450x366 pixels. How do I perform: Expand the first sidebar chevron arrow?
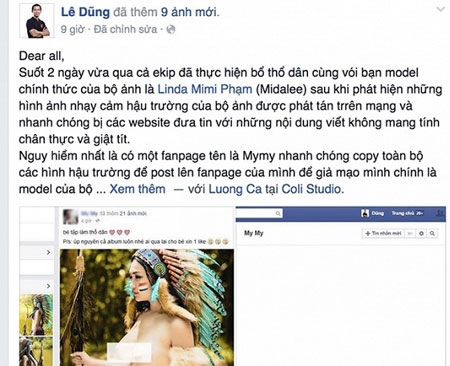(48, 252)
